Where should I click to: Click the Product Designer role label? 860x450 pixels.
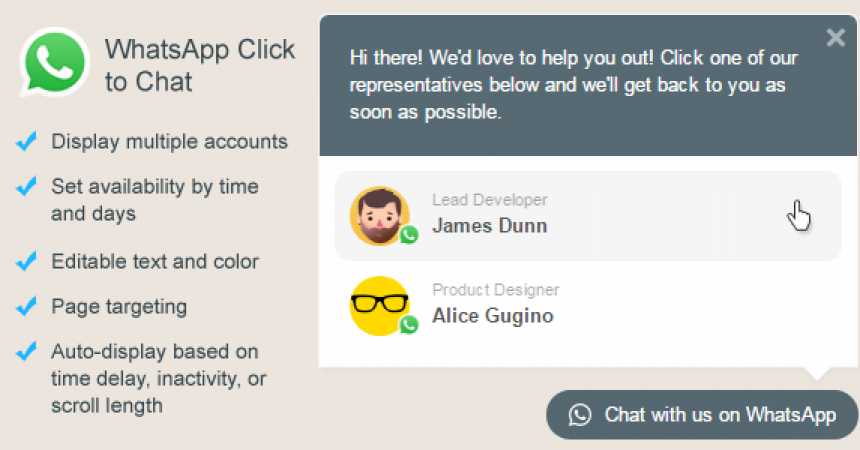(x=496, y=290)
